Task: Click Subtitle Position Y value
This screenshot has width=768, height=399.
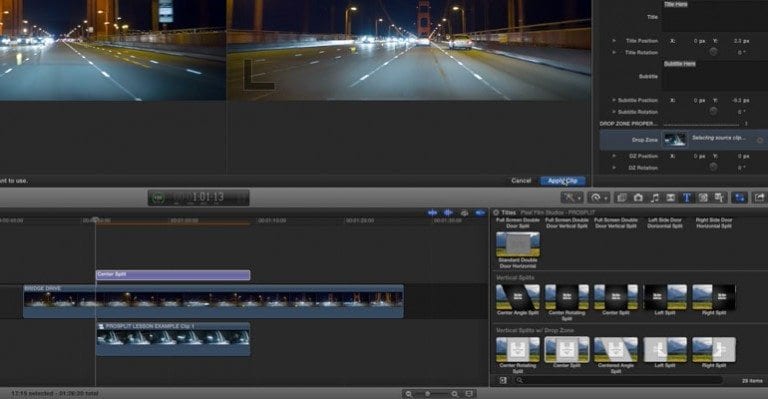Action: coord(741,100)
